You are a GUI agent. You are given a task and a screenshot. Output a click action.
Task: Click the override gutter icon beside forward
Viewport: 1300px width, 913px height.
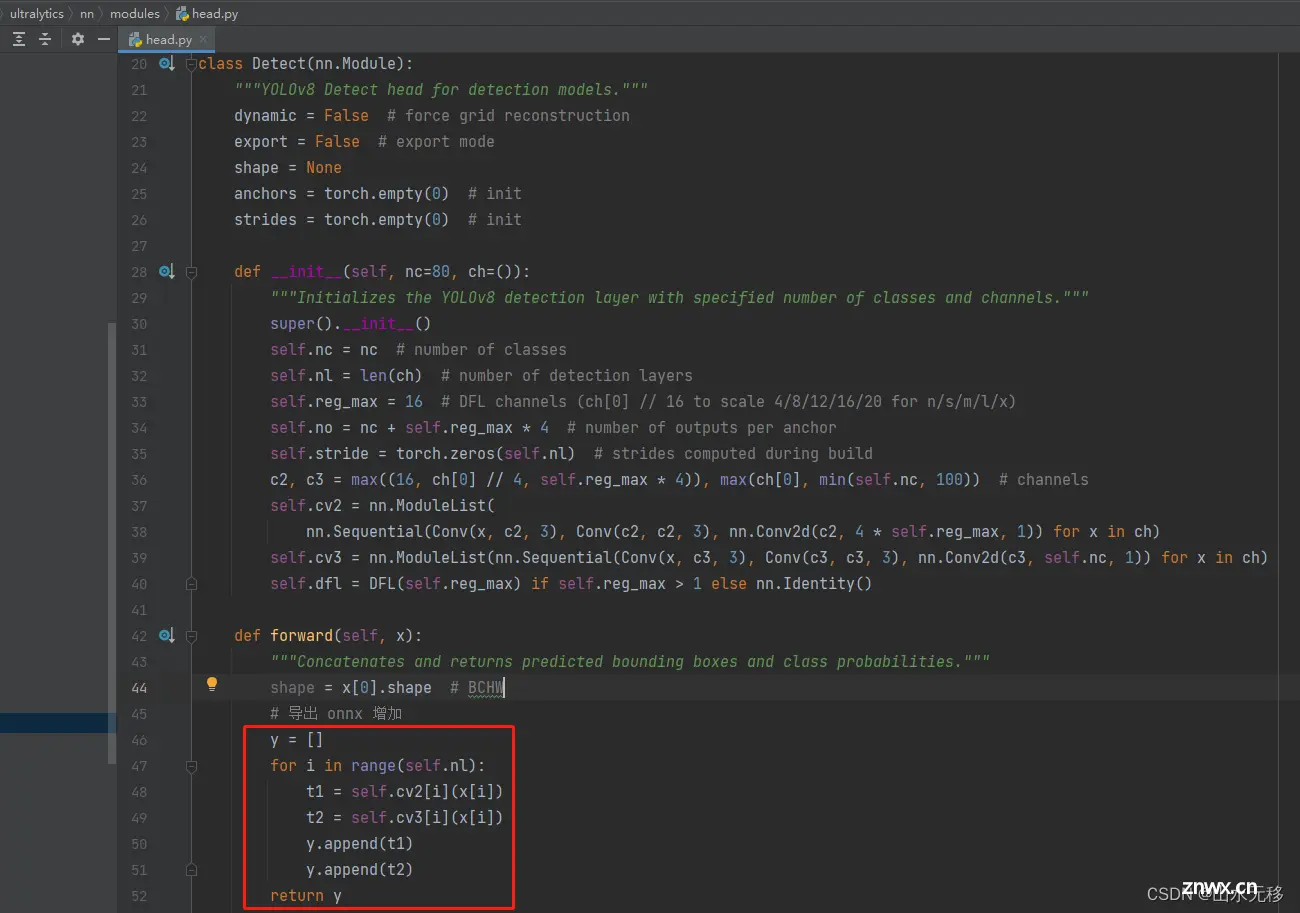tap(167, 636)
